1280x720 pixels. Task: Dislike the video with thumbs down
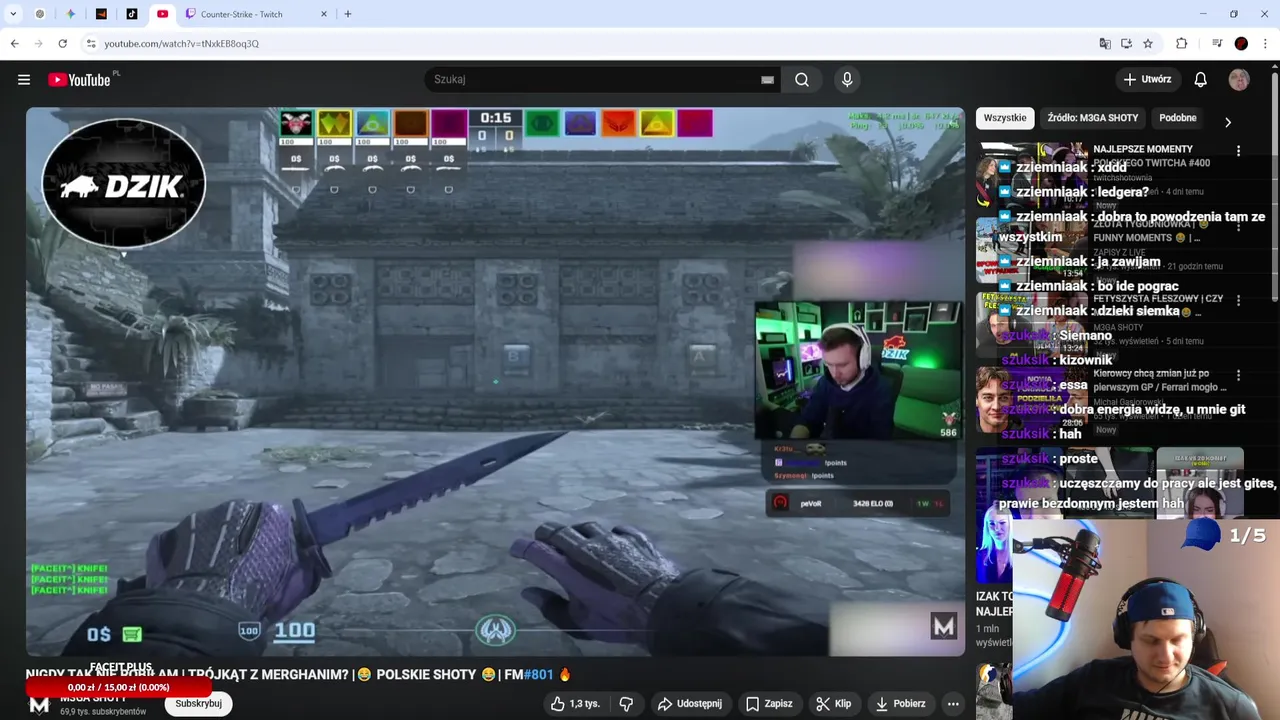click(x=626, y=704)
